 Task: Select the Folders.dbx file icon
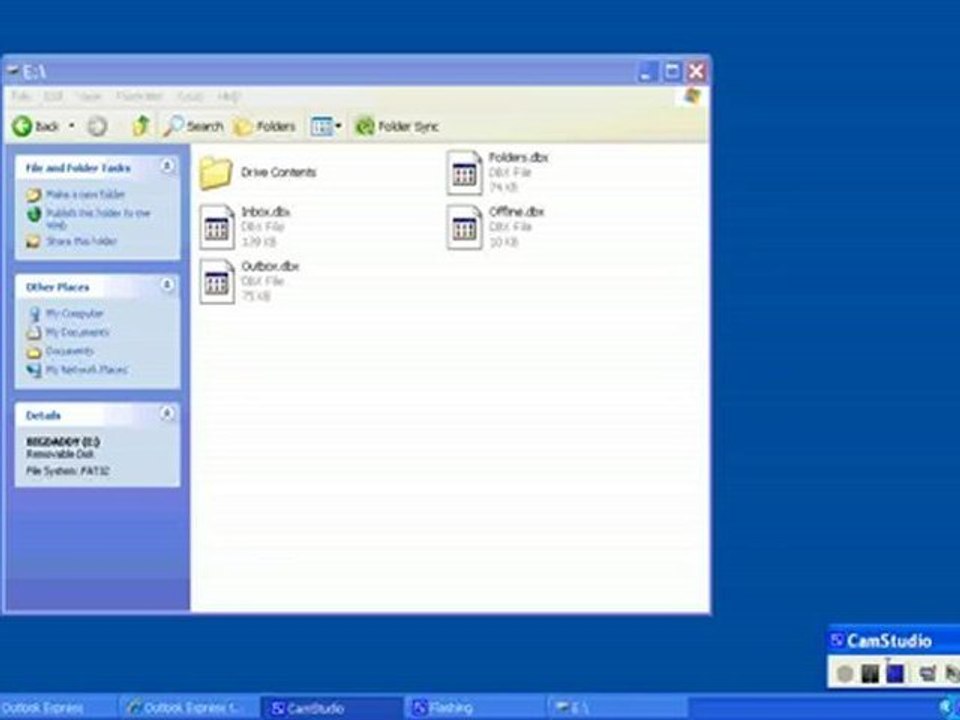point(464,173)
